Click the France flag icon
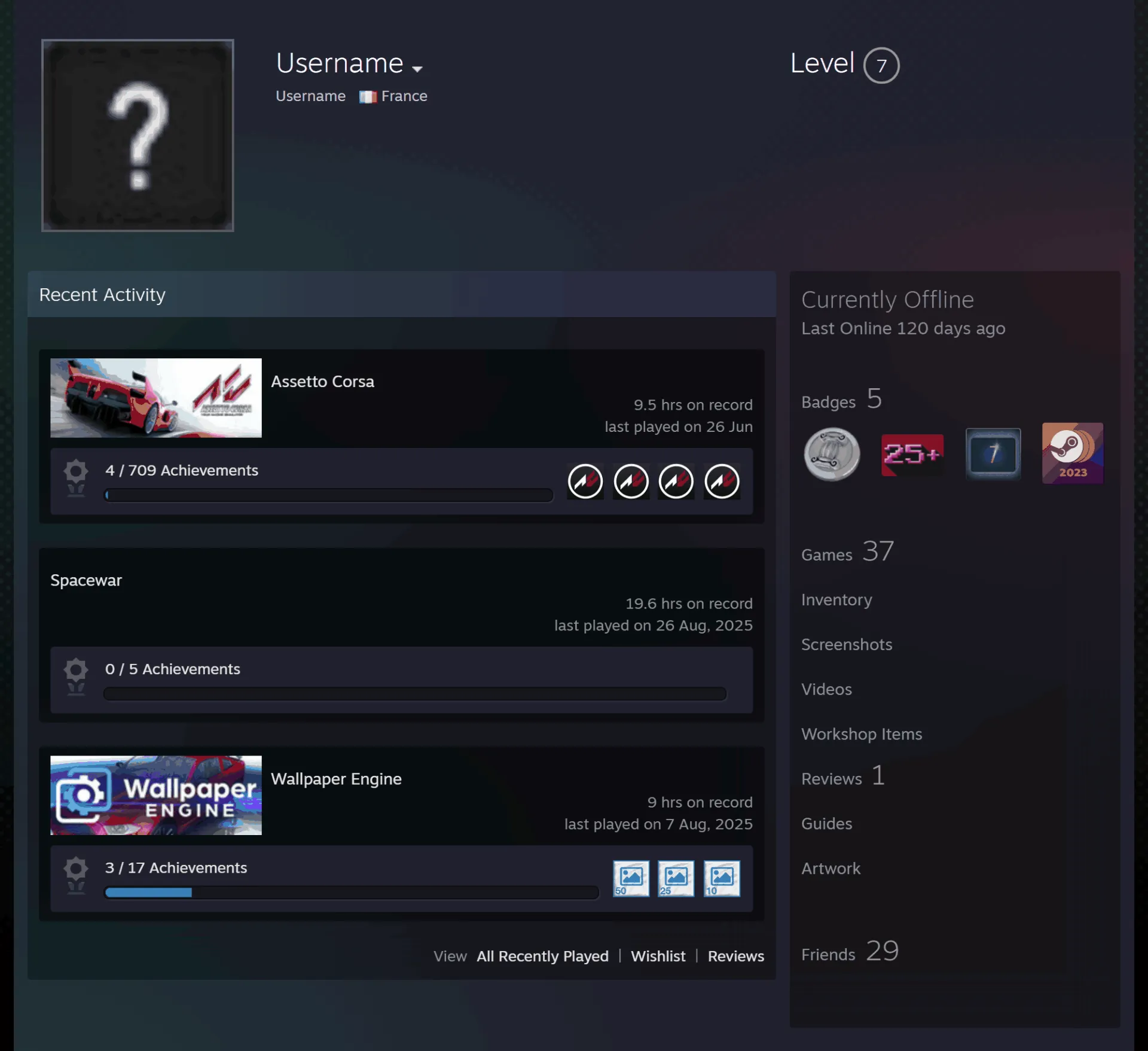Screen dimensions: 1148x1051 [x=367, y=97]
